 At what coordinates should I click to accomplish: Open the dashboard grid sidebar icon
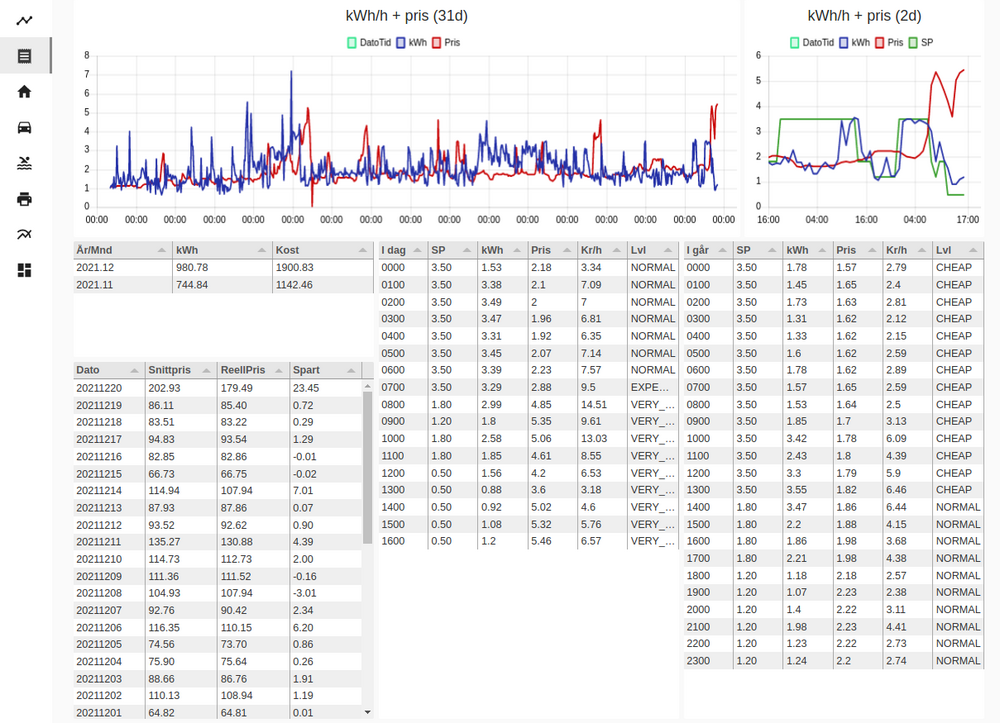25,270
